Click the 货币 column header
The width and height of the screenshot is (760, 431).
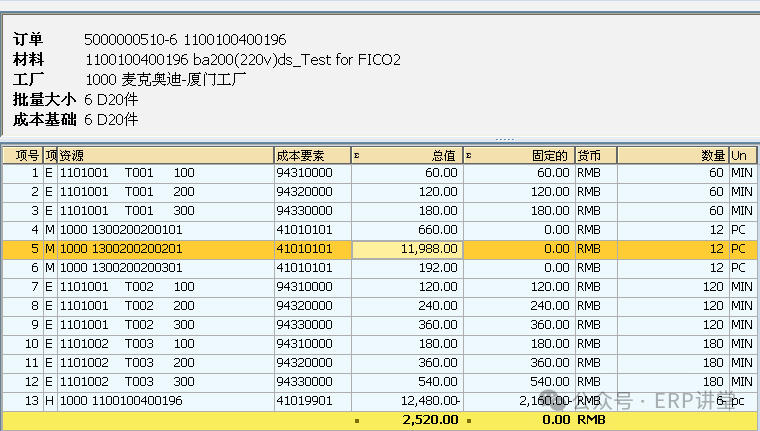[x=596, y=155]
